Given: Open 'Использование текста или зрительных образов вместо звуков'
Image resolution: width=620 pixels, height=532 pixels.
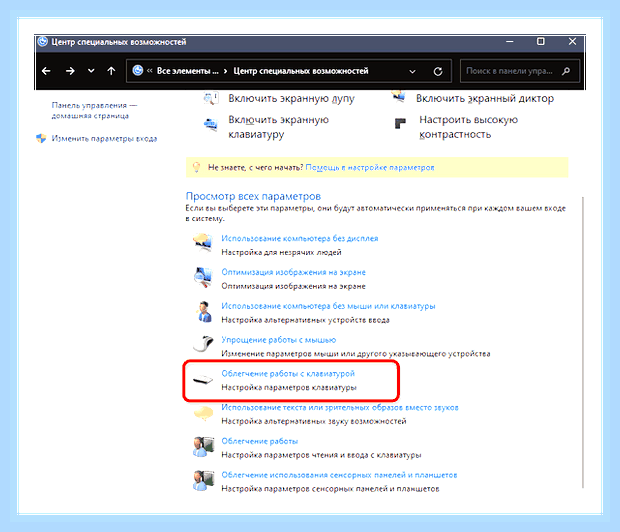Looking at the screenshot, I should [x=340, y=407].
